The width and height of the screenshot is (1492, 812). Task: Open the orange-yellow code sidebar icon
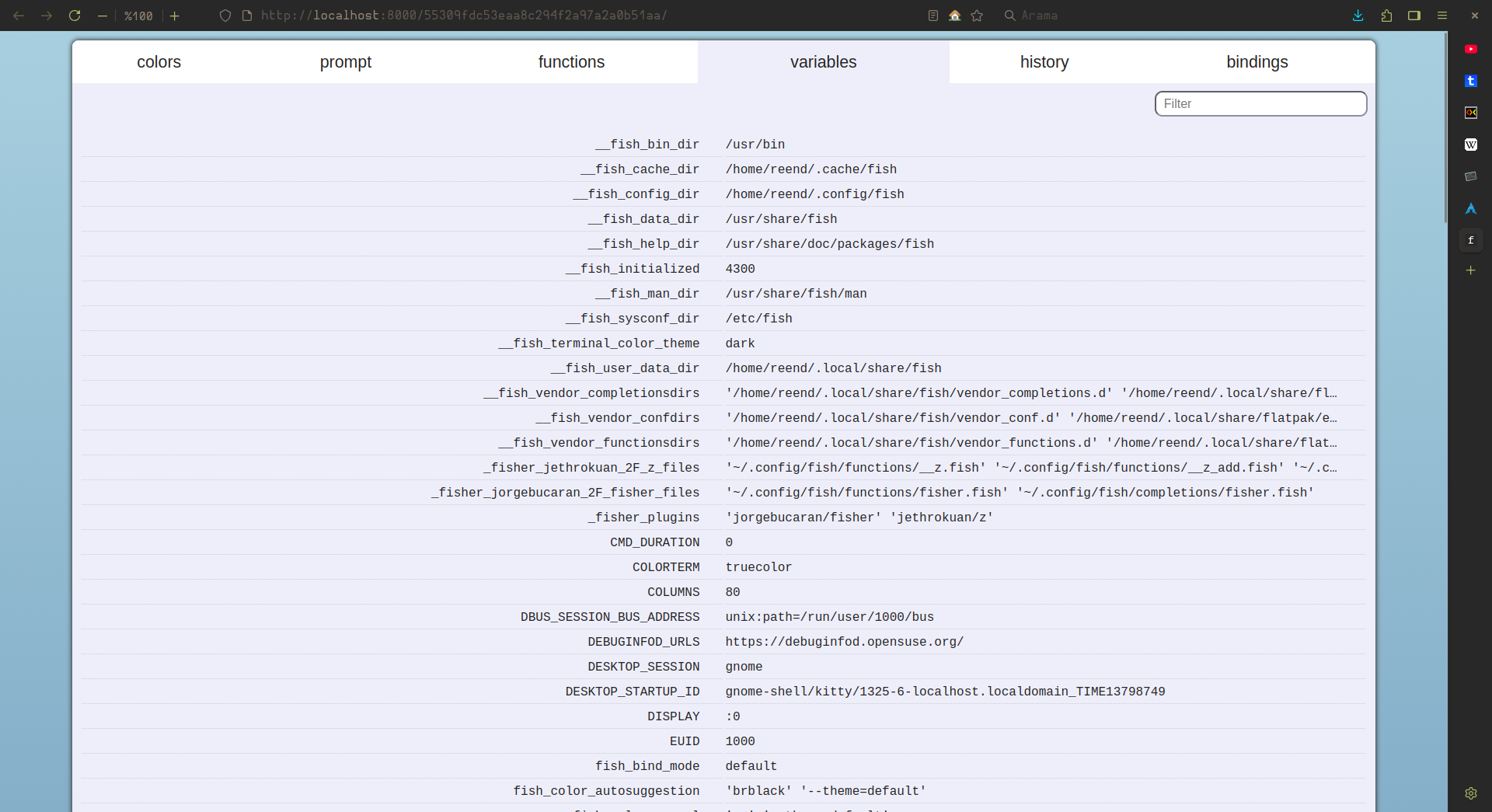click(1471, 113)
